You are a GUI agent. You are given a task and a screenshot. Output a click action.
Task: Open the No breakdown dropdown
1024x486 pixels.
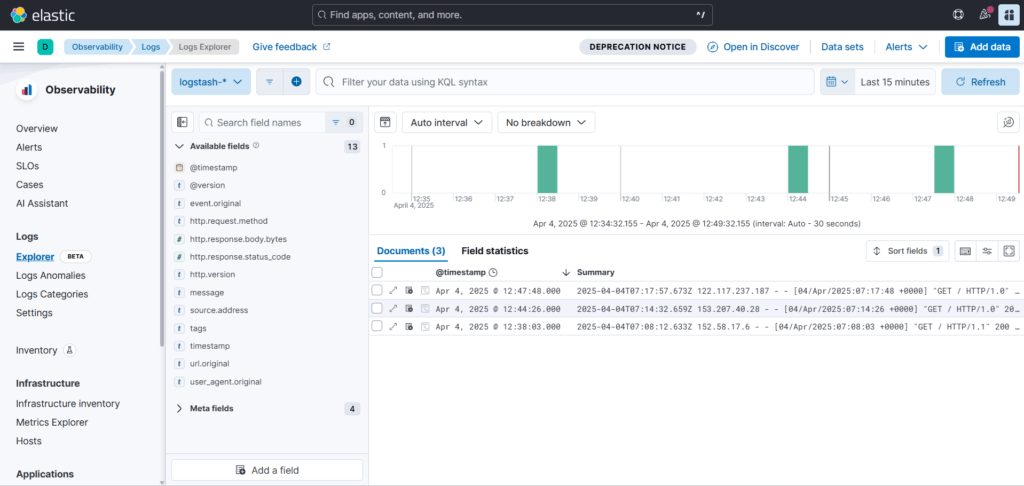[x=546, y=122]
